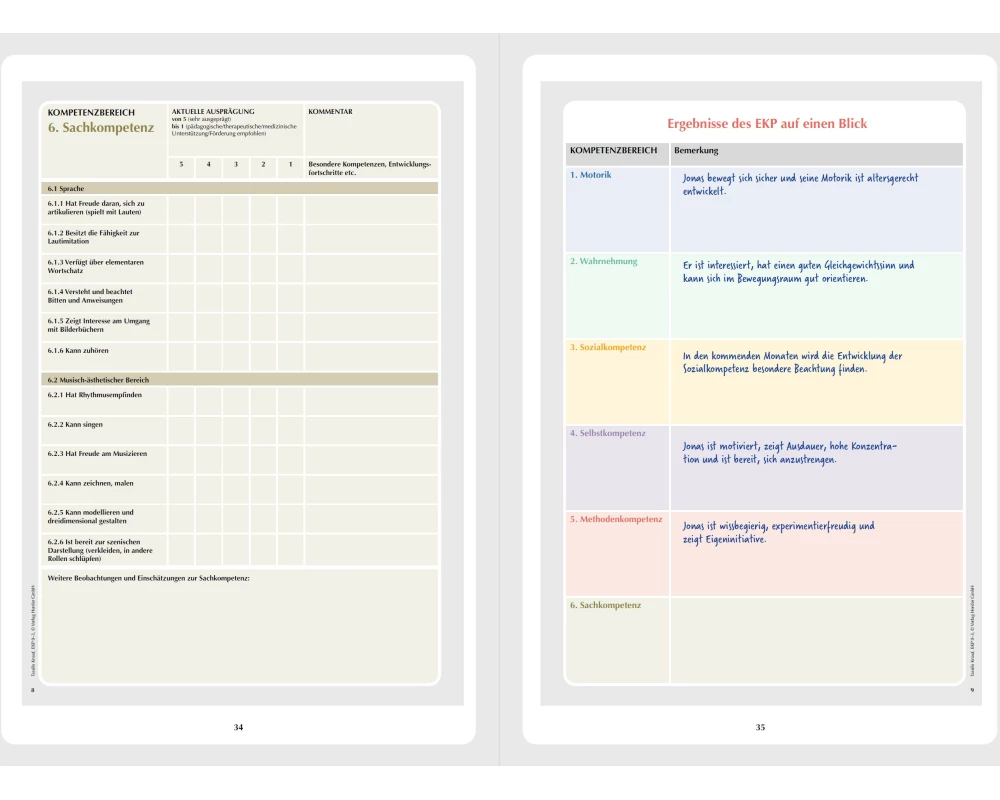Select the "1. Motorik" label
This screenshot has height=800, width=1000.
[x=591, y=175]
